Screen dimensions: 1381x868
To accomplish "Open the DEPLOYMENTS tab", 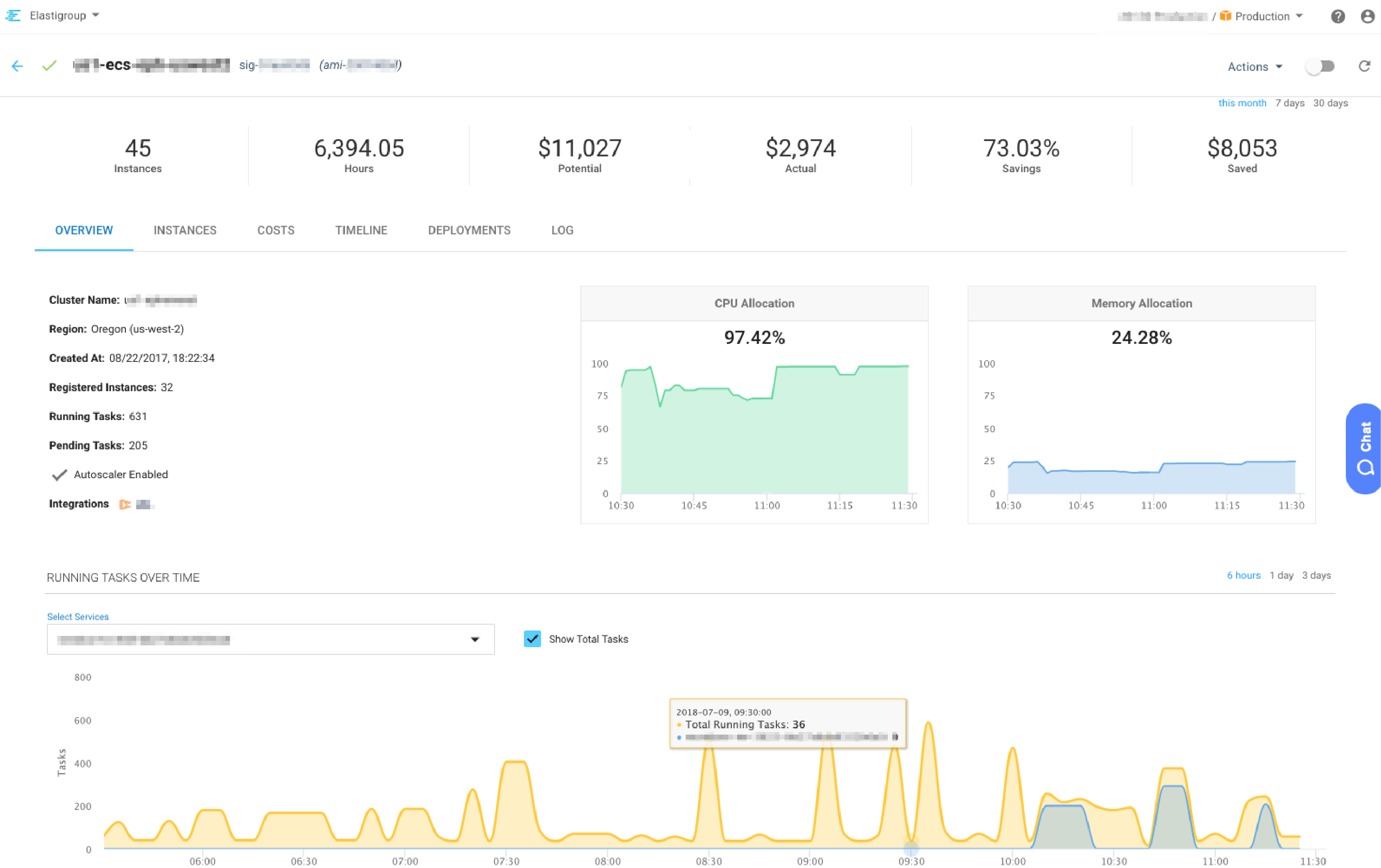I will pos(468,230).
